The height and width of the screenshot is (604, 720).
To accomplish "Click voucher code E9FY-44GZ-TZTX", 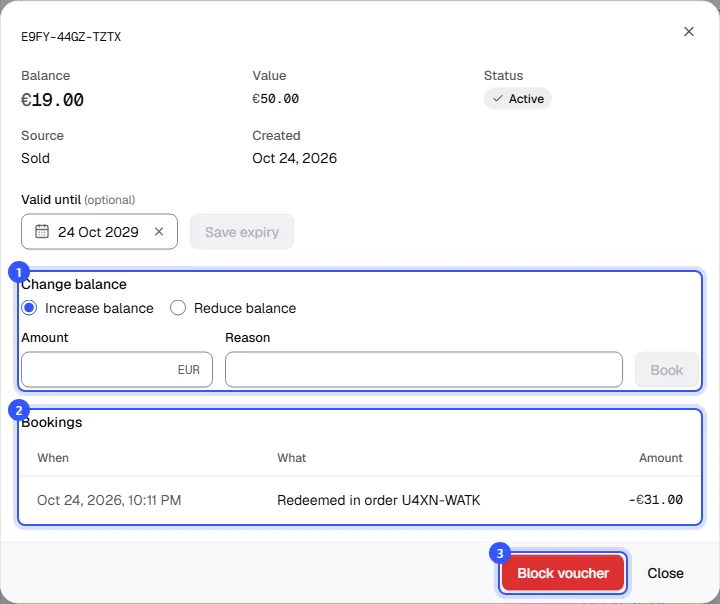I will pyautogui.click(x=71, y=37).
